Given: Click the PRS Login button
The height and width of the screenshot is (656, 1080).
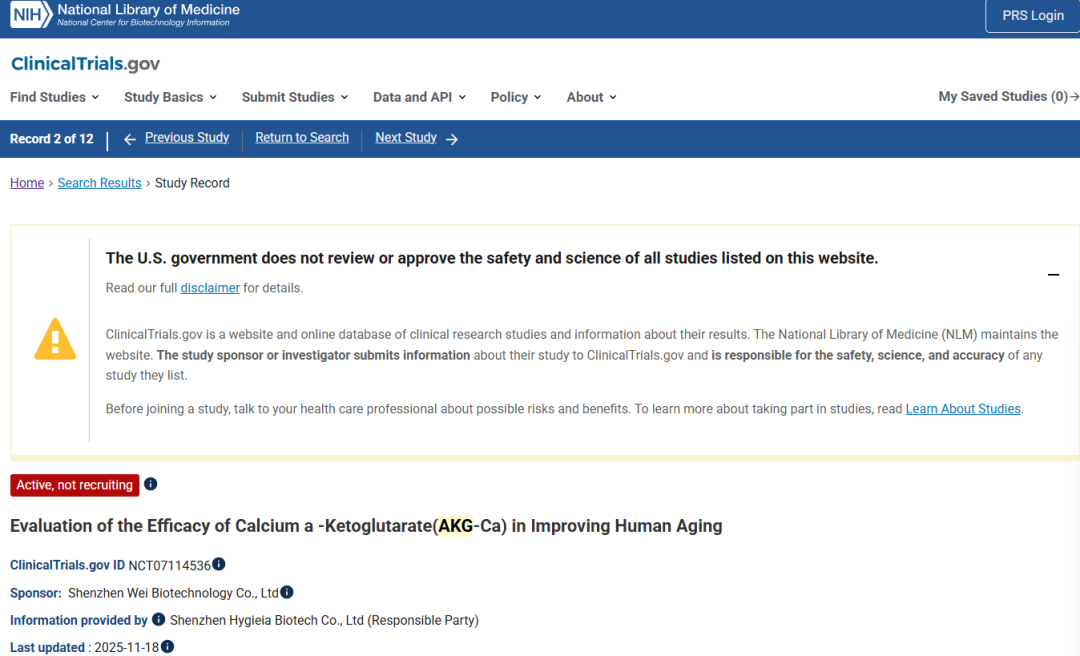Looking at the screenshot, I should pos(1032,15).
